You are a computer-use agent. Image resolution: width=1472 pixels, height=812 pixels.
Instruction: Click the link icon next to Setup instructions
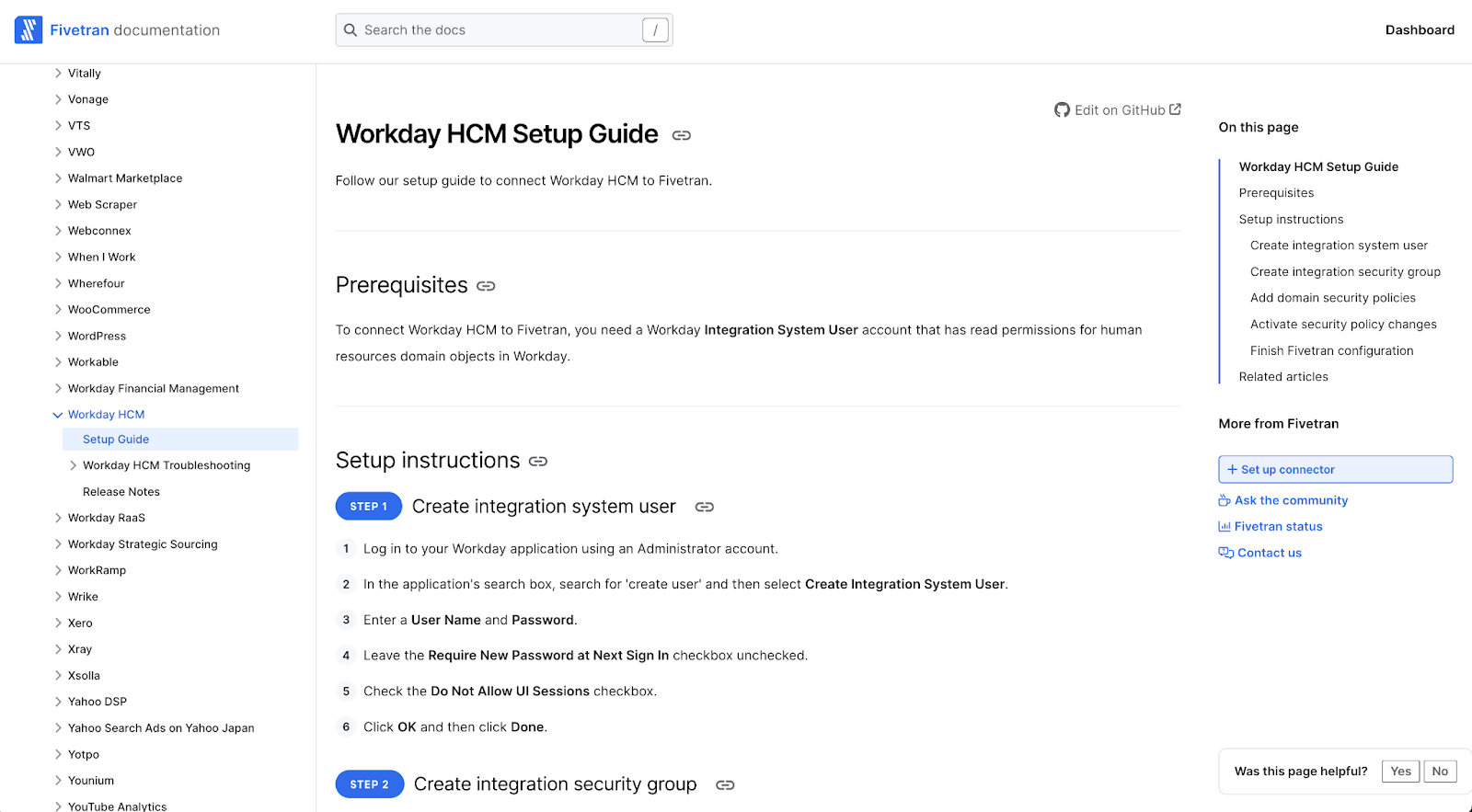click(538, 462)
